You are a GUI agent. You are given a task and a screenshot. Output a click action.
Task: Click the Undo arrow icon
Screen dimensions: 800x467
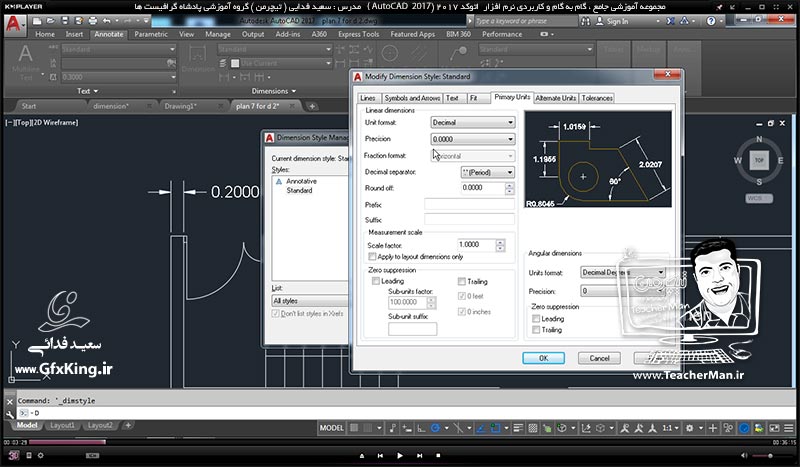106,21
